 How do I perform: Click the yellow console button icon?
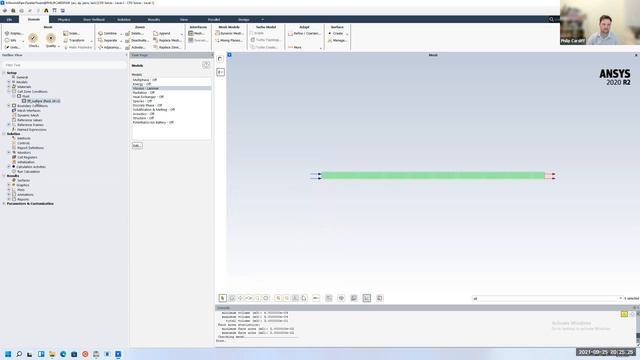624,314
